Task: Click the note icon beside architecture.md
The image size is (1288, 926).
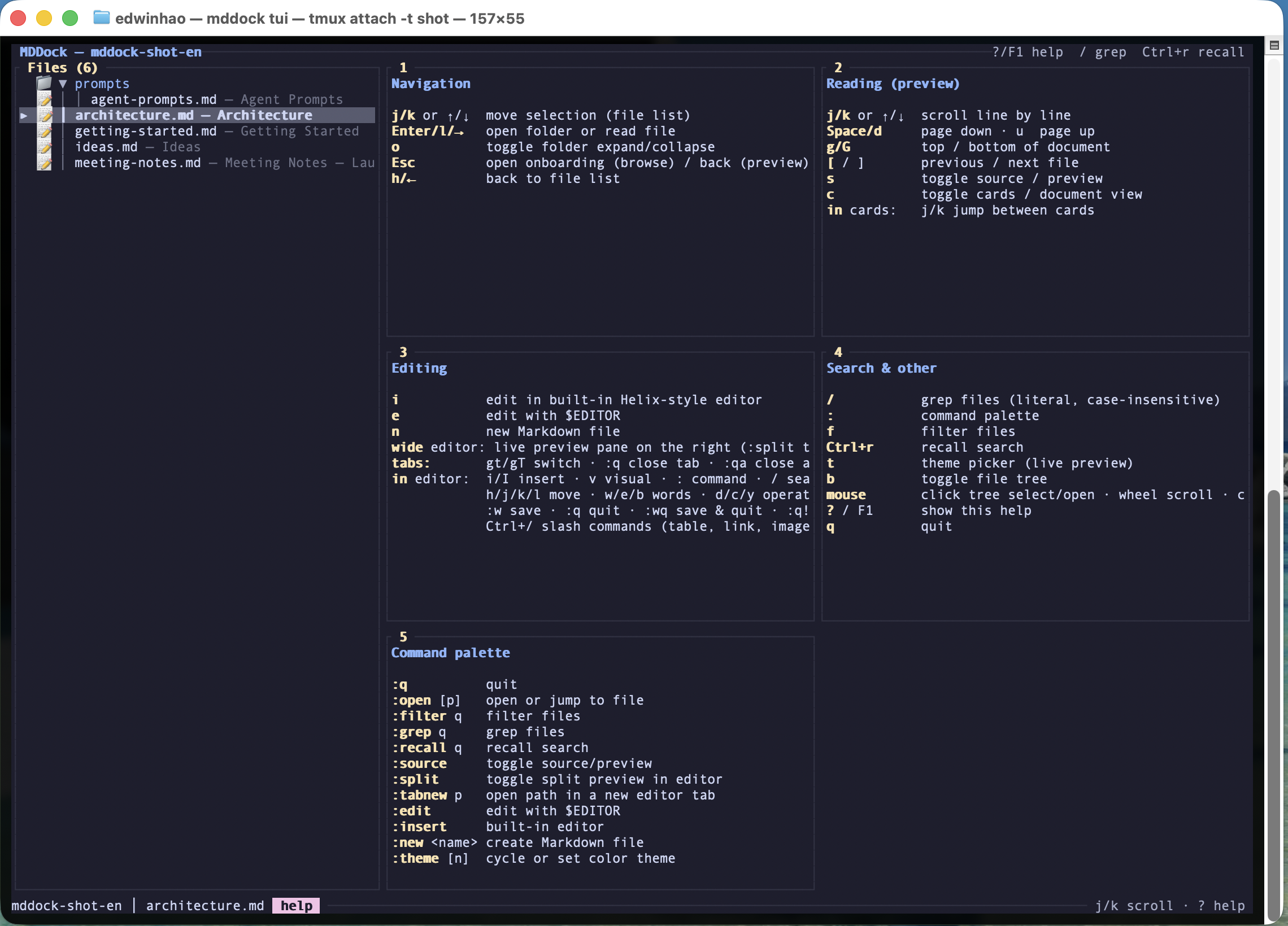Action: (x=44, y=116)
